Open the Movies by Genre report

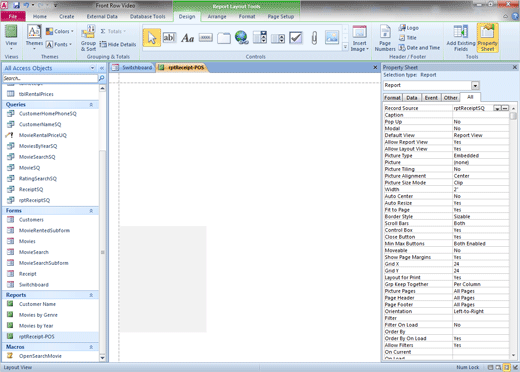pyautogui.click(x=38, y=315)
